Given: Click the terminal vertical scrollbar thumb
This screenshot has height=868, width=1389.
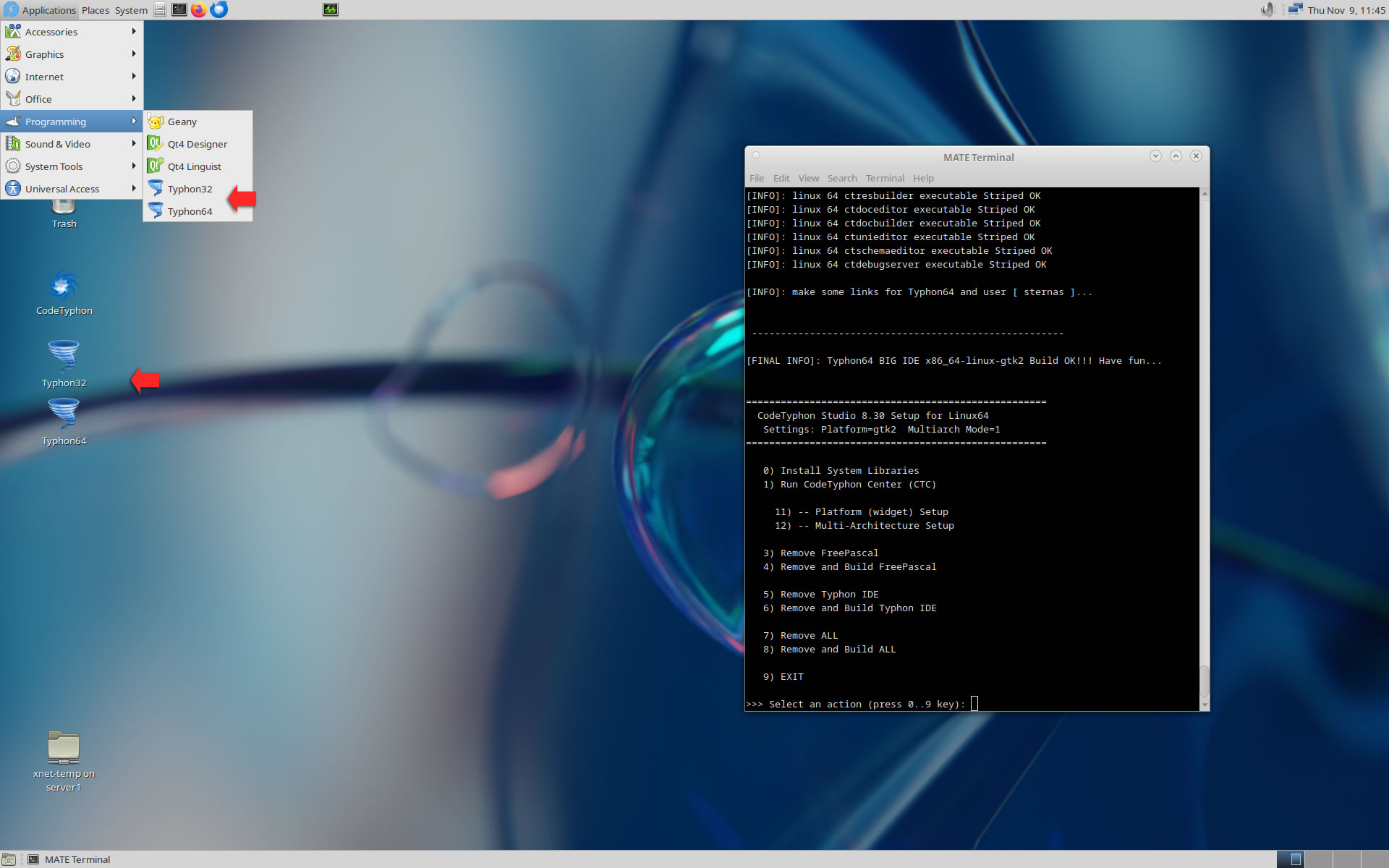Looking at the screenshot, I should (x=1205, y=681).
